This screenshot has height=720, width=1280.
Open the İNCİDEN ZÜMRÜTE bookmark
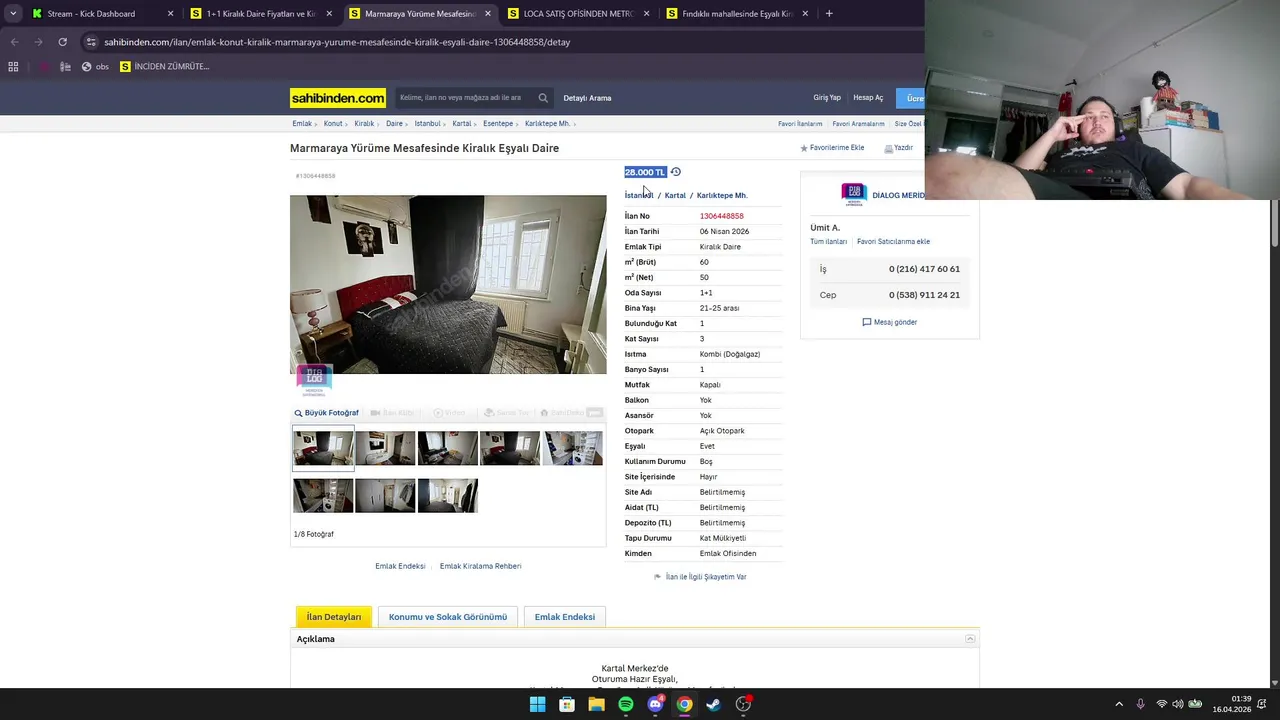click(x=165, y=67)
